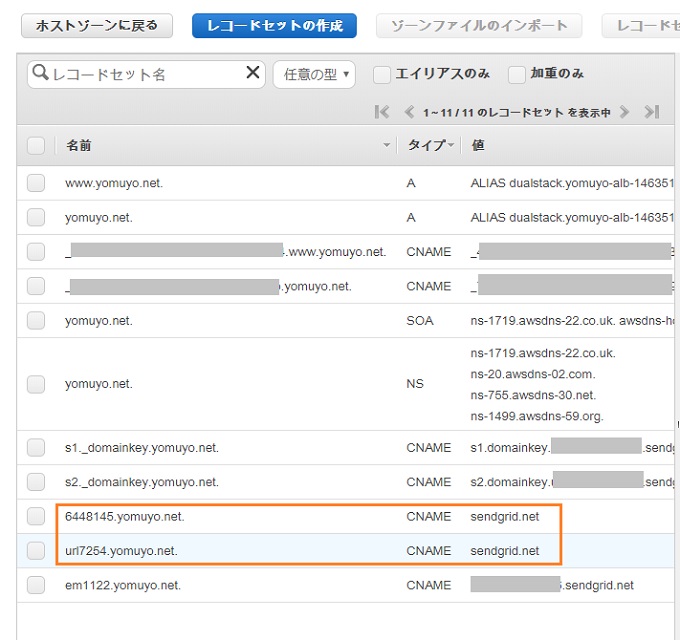Select s2._domainkey.yomuyo.net. name cell
The image size is (680, 640).
[142, 482]
